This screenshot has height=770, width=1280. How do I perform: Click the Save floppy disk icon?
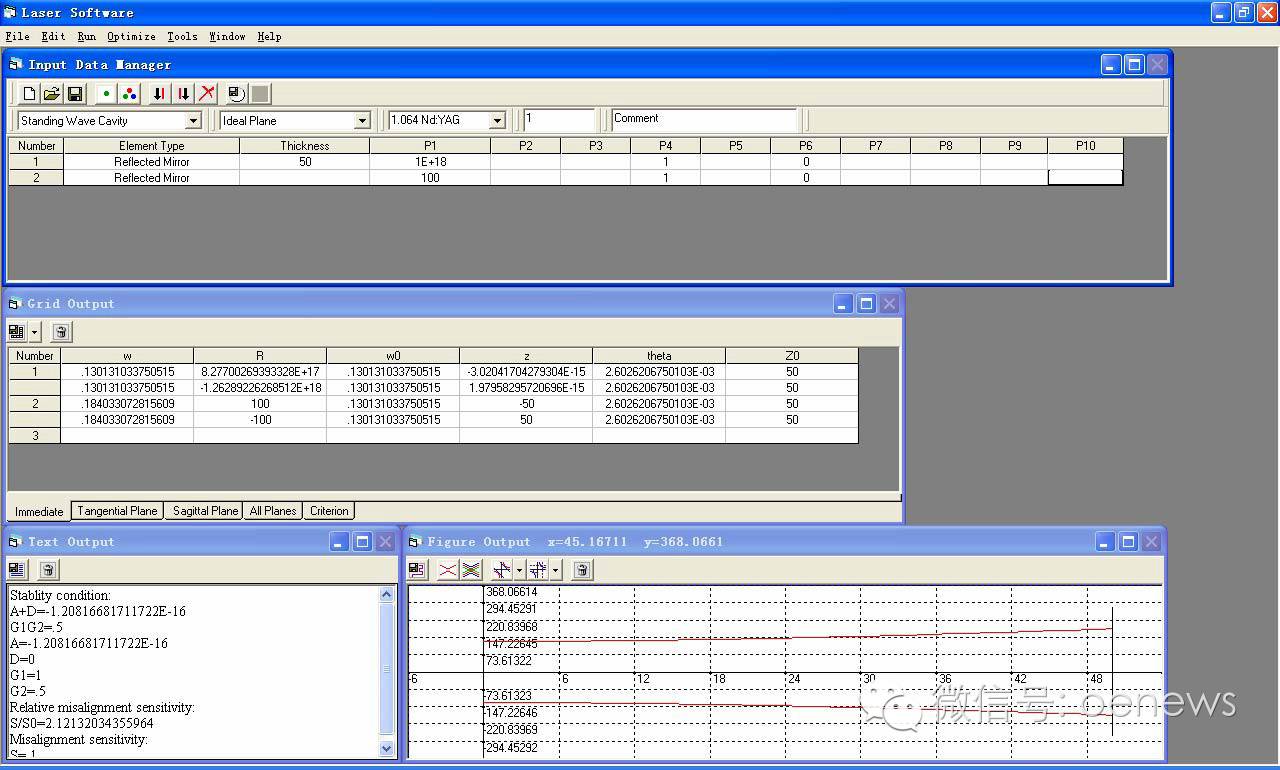74,94
